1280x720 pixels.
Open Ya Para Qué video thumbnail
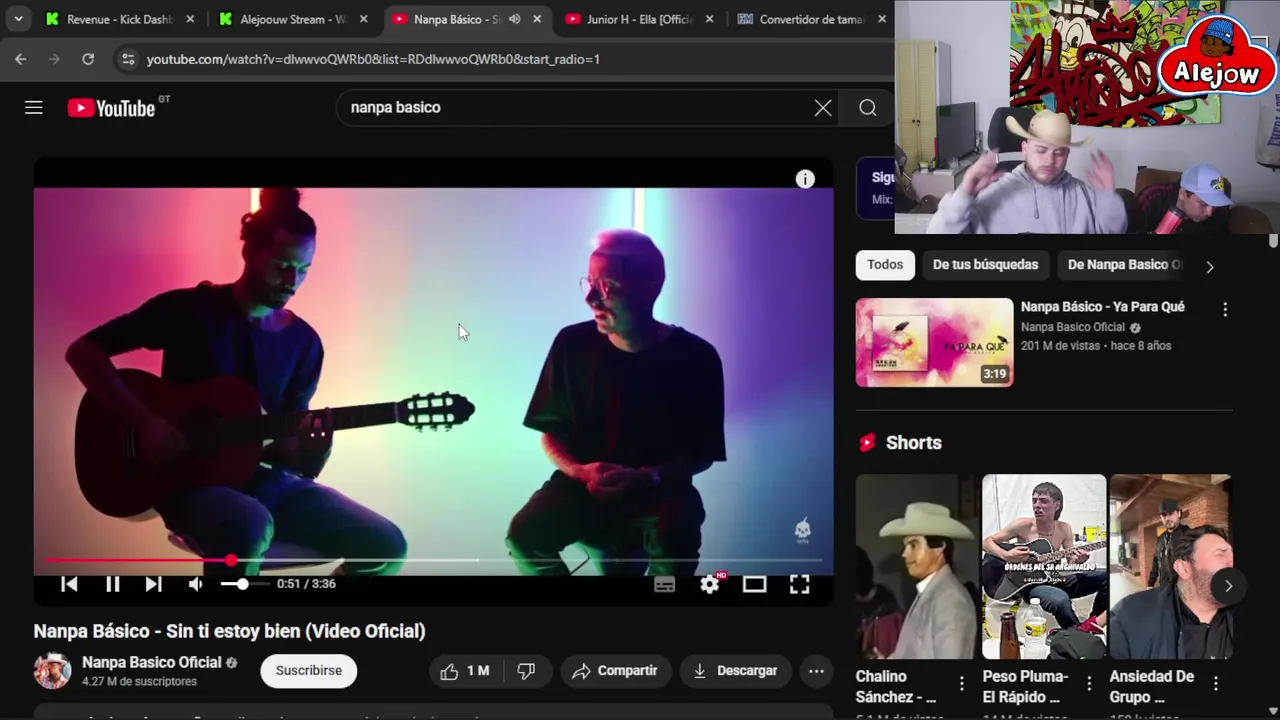coord(934,342)
